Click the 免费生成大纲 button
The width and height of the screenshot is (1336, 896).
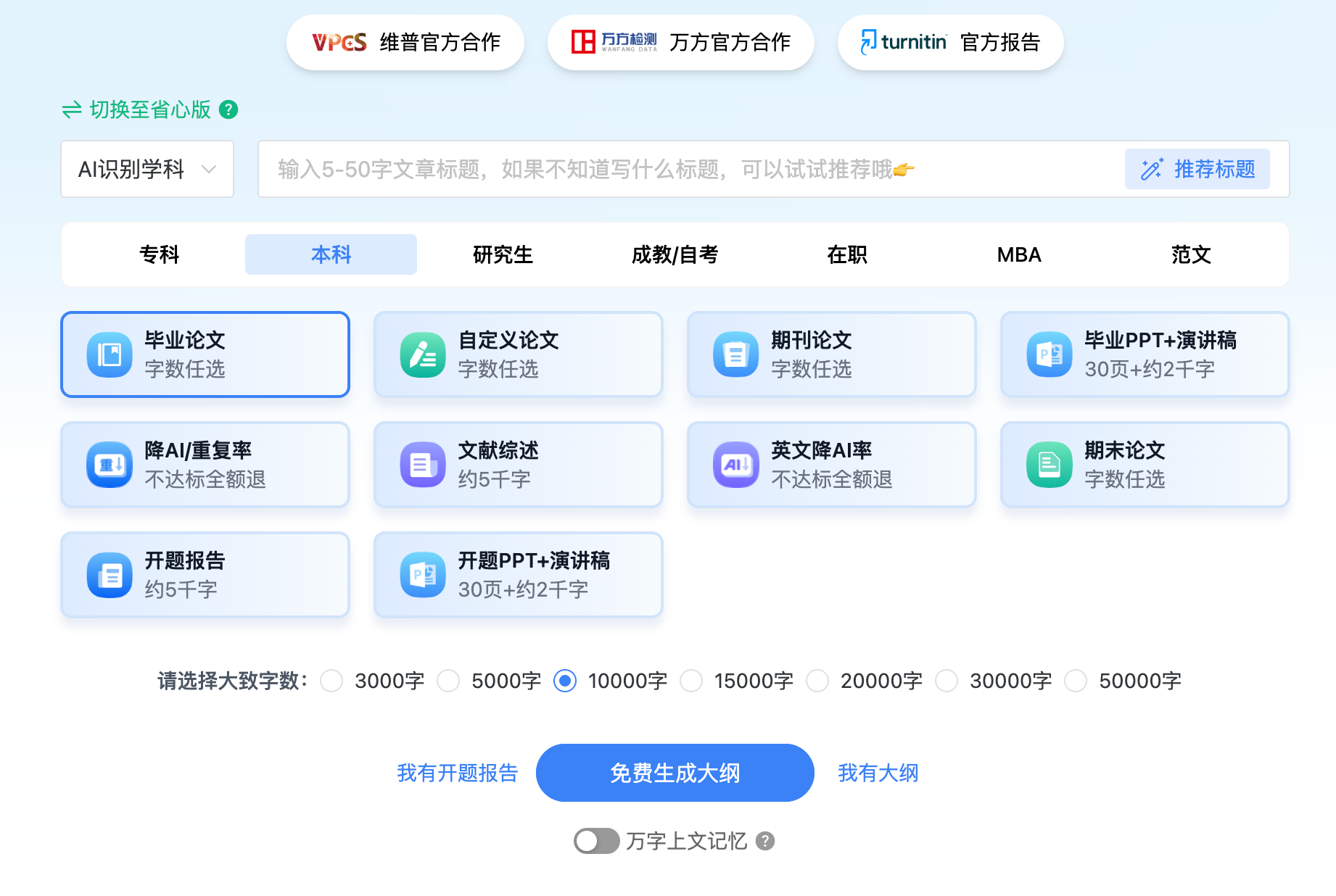coord(675,773)
